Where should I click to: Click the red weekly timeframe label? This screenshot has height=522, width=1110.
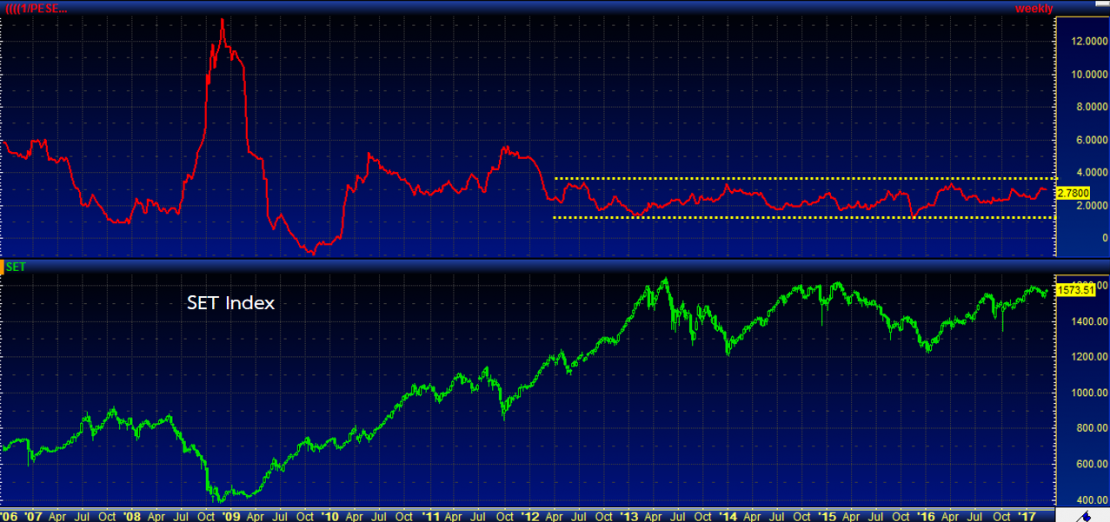coord(1033,8)
